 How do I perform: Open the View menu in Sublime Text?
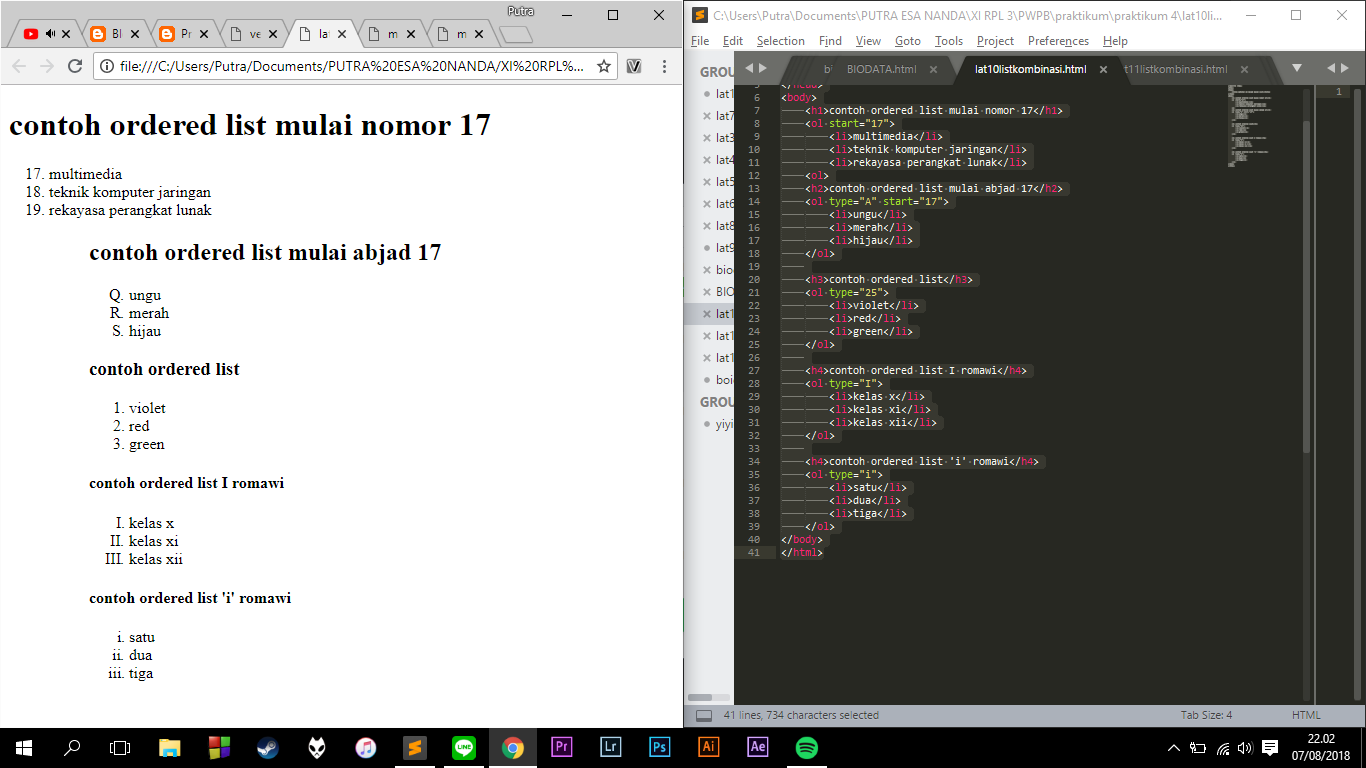click(868, 41)
